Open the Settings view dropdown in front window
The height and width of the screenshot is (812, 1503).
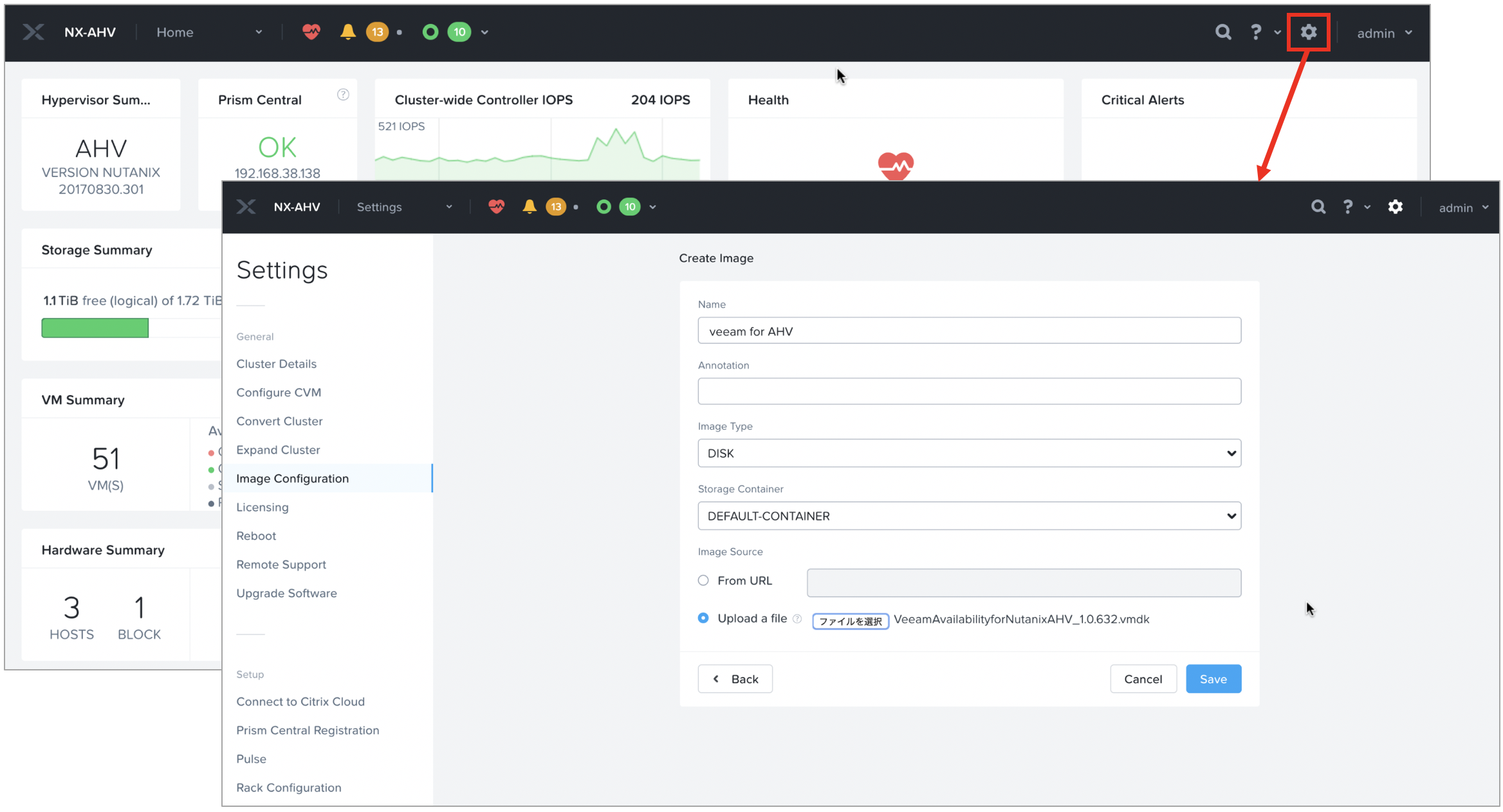pyautogui.click(x=405, y=207)
